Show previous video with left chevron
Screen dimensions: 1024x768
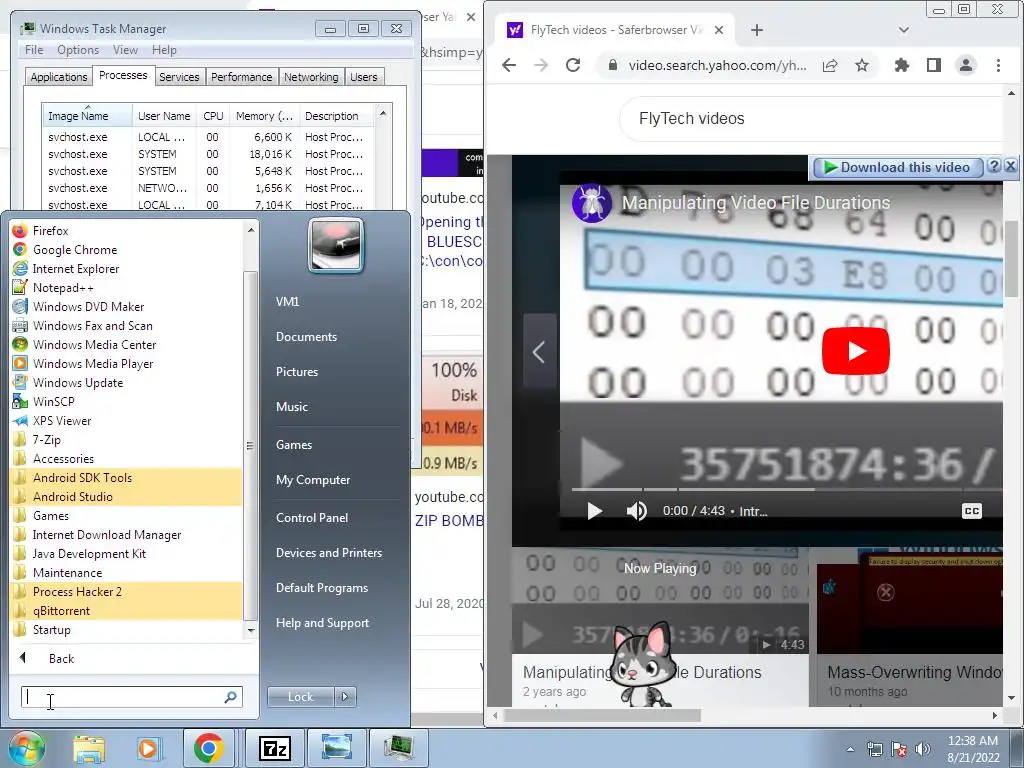[x=539, y=352]
